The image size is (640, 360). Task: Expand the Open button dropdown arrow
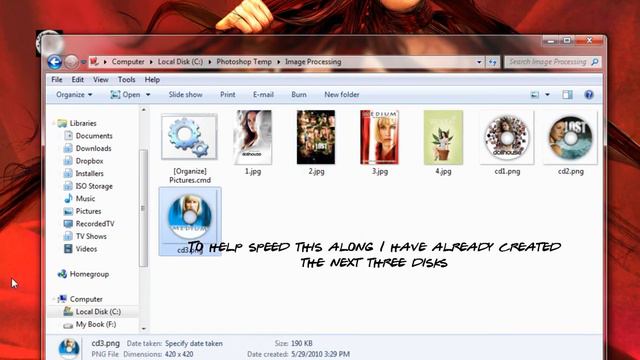pos(148,95)
